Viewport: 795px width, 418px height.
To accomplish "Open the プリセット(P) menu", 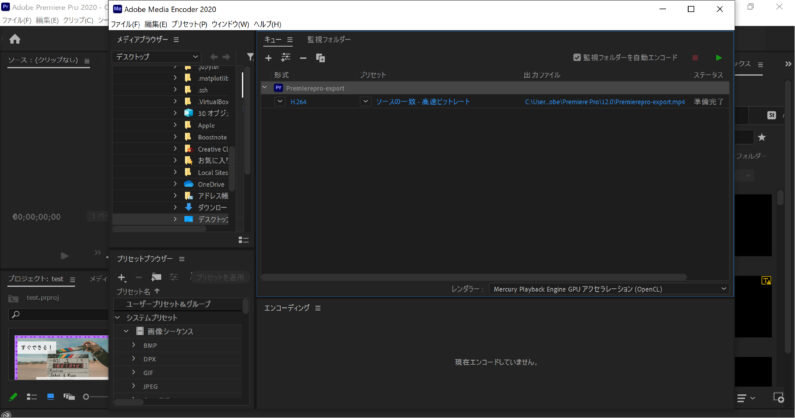I will point(189,24).
